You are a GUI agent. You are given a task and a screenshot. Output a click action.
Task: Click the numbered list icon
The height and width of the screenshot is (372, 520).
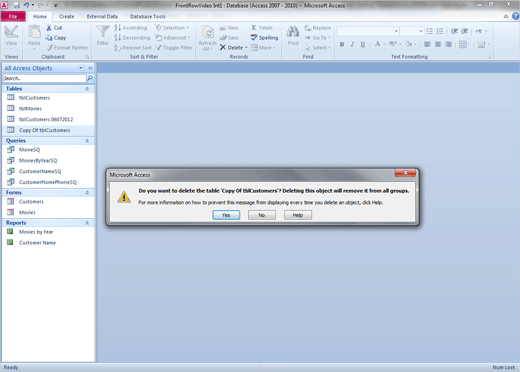pos(440,31)
